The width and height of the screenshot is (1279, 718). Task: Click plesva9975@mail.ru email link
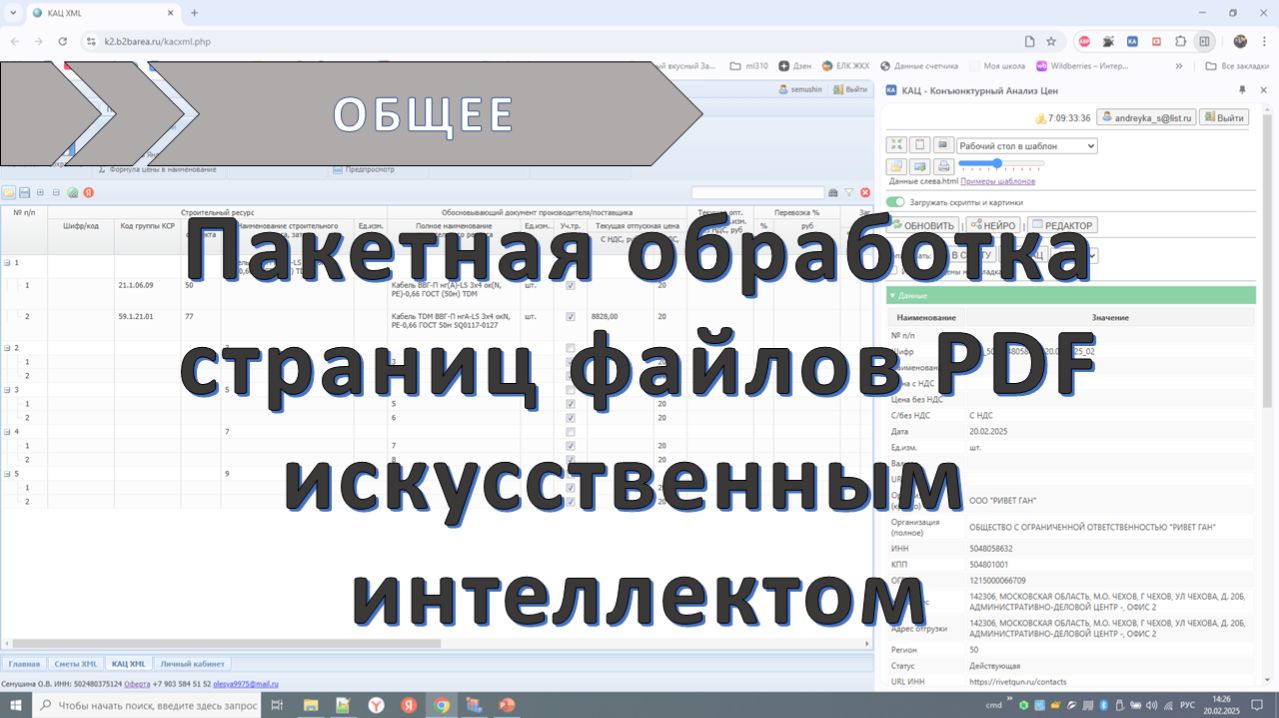pyautogui.click(x=246, y=684)
